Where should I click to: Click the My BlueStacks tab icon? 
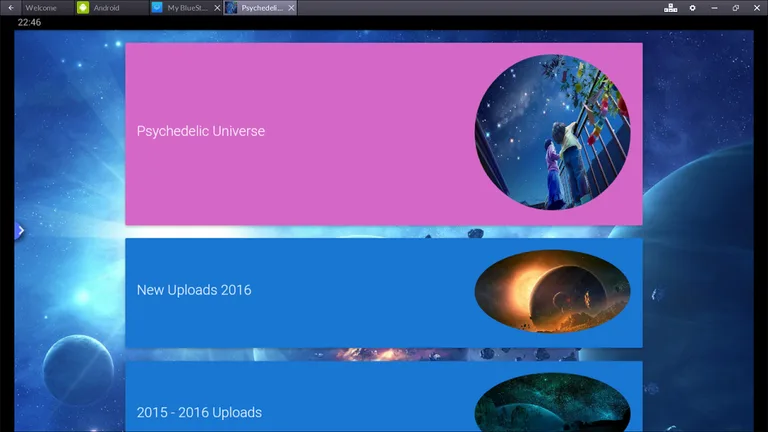coord(157,7)
